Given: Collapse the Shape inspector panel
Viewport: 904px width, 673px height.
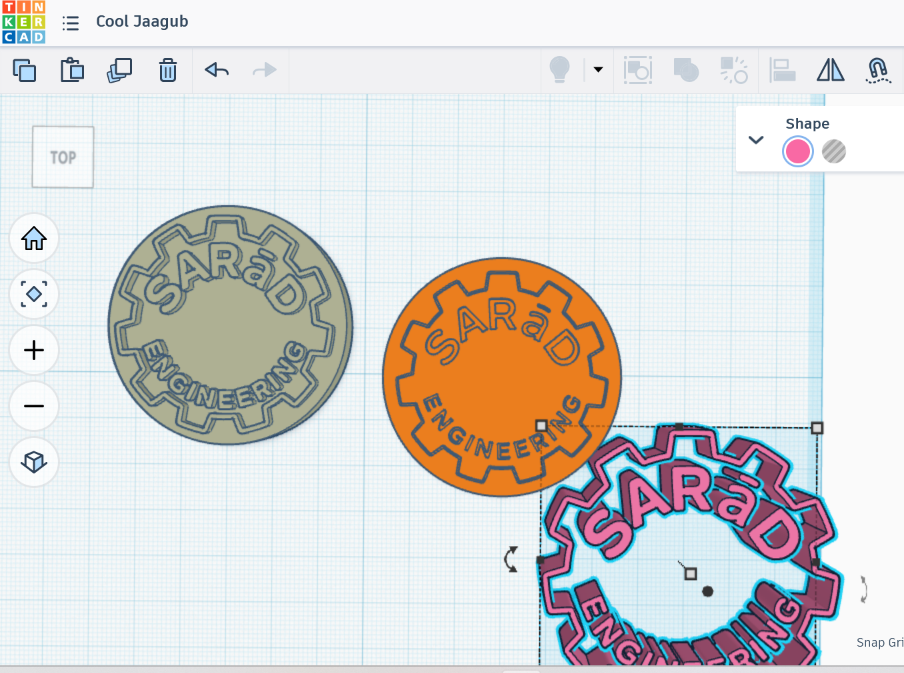Looking at the screenshot, I should 756,140.
